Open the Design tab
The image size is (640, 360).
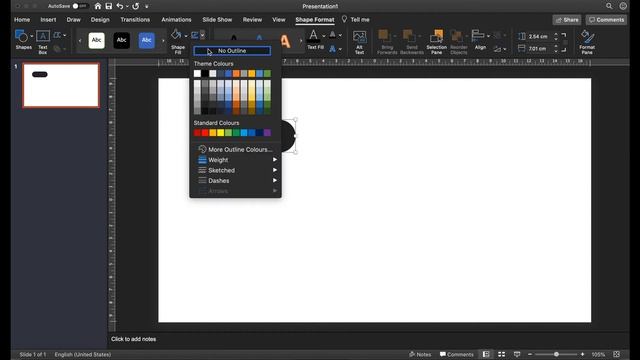coord(100,20)
